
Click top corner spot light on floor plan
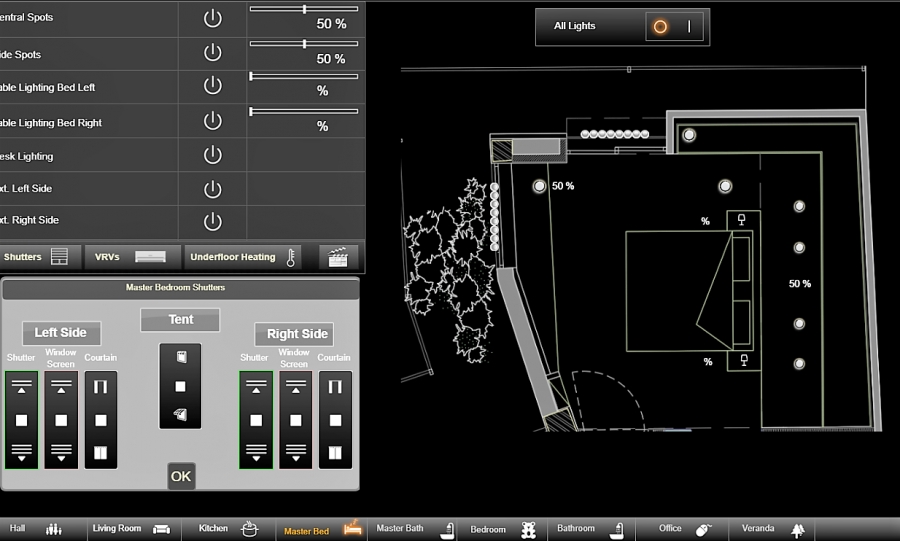[689, 135]
